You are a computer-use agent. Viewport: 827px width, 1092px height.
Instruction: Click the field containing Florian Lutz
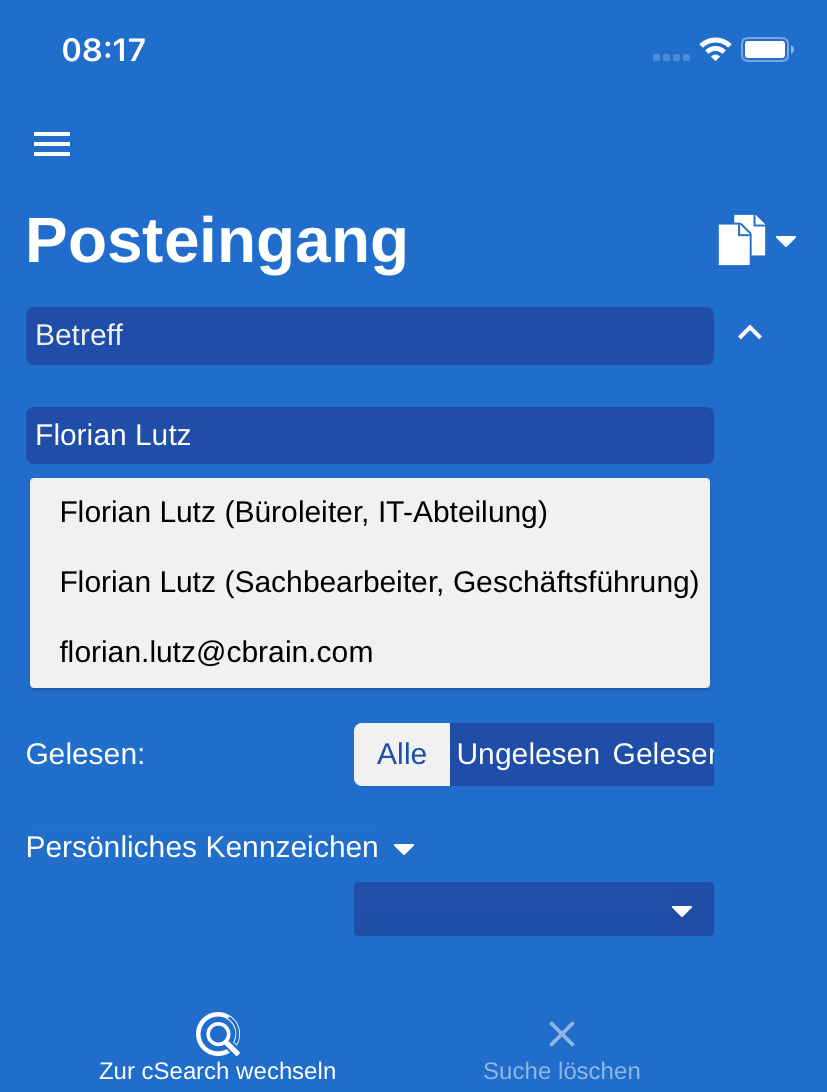370,436
